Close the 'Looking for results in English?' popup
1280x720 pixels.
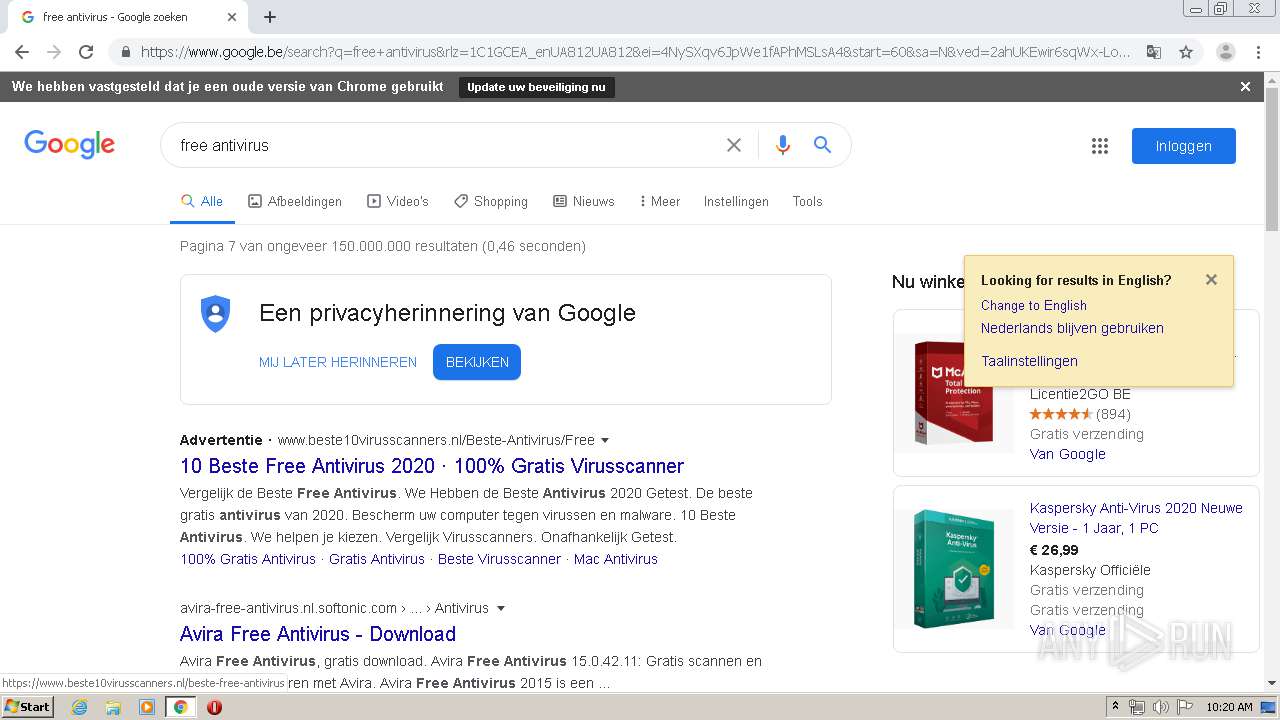pyautogui.click(x=1211, y=280)
